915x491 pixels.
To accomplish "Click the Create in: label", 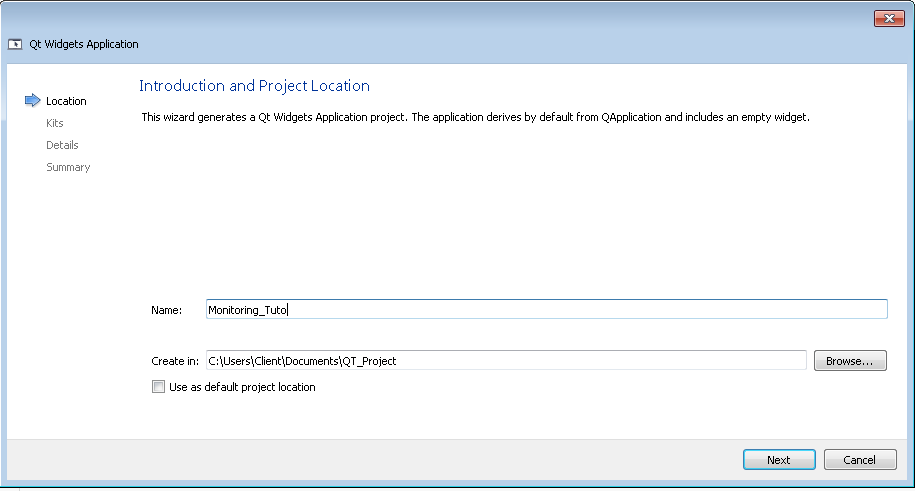I will point(175,361).
